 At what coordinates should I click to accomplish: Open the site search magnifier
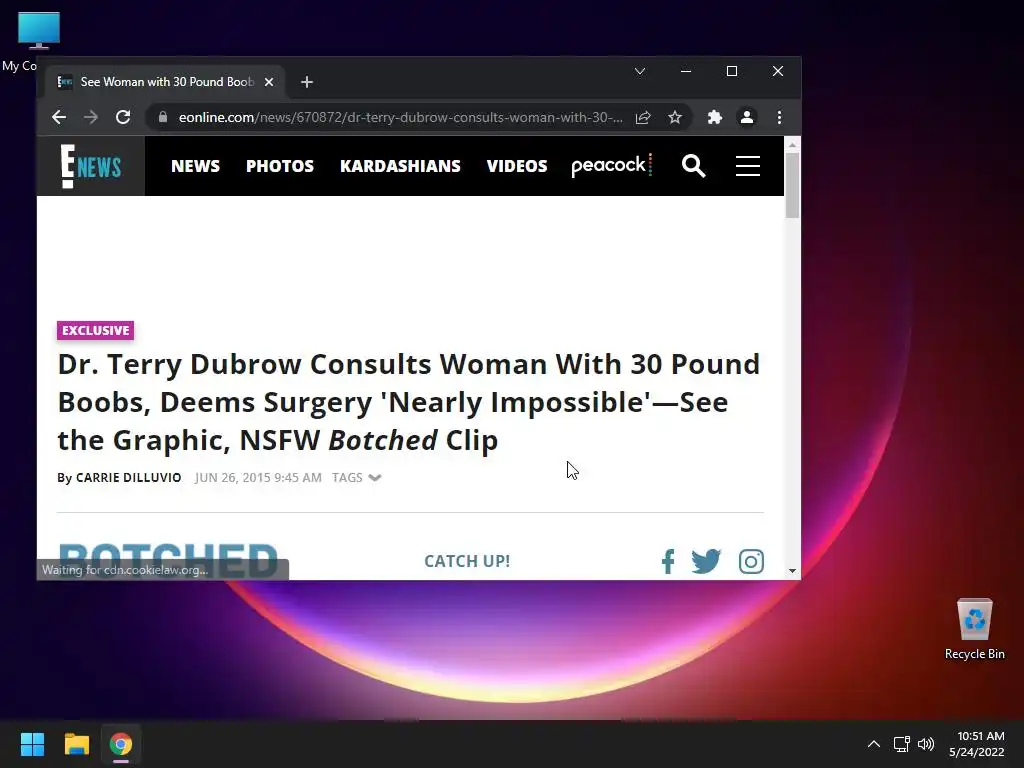tap(694, 166)
